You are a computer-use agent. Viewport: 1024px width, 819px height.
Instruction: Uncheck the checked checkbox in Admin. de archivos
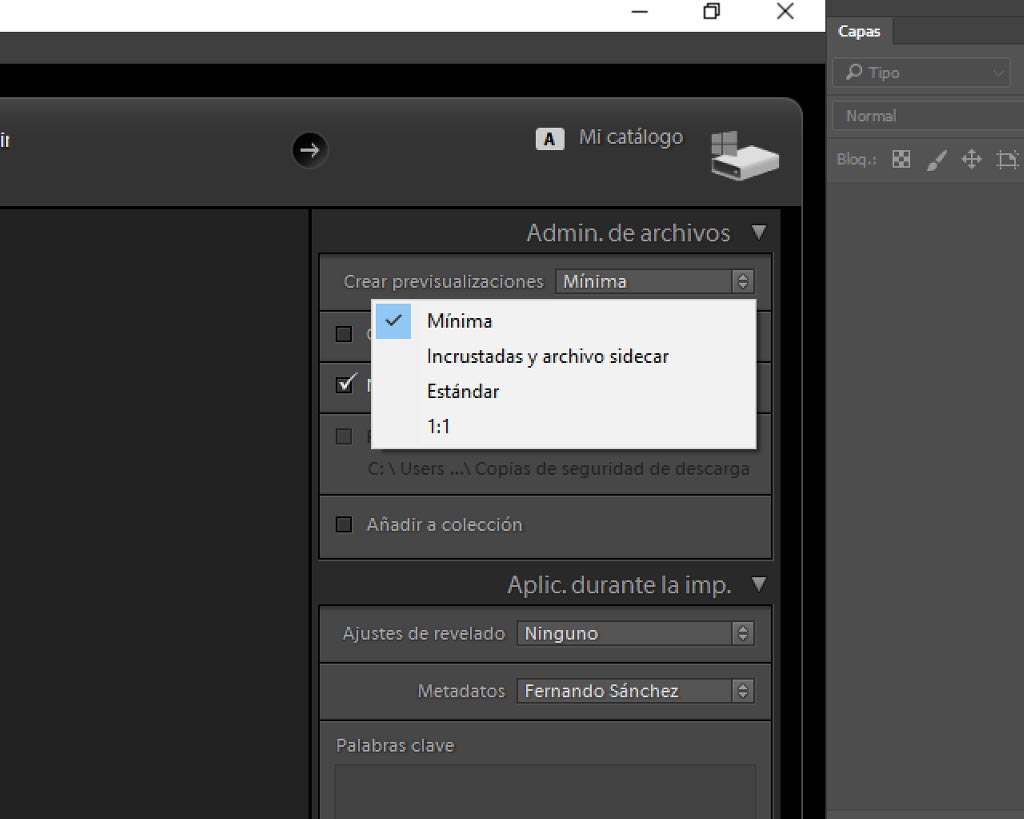[345, 384]
